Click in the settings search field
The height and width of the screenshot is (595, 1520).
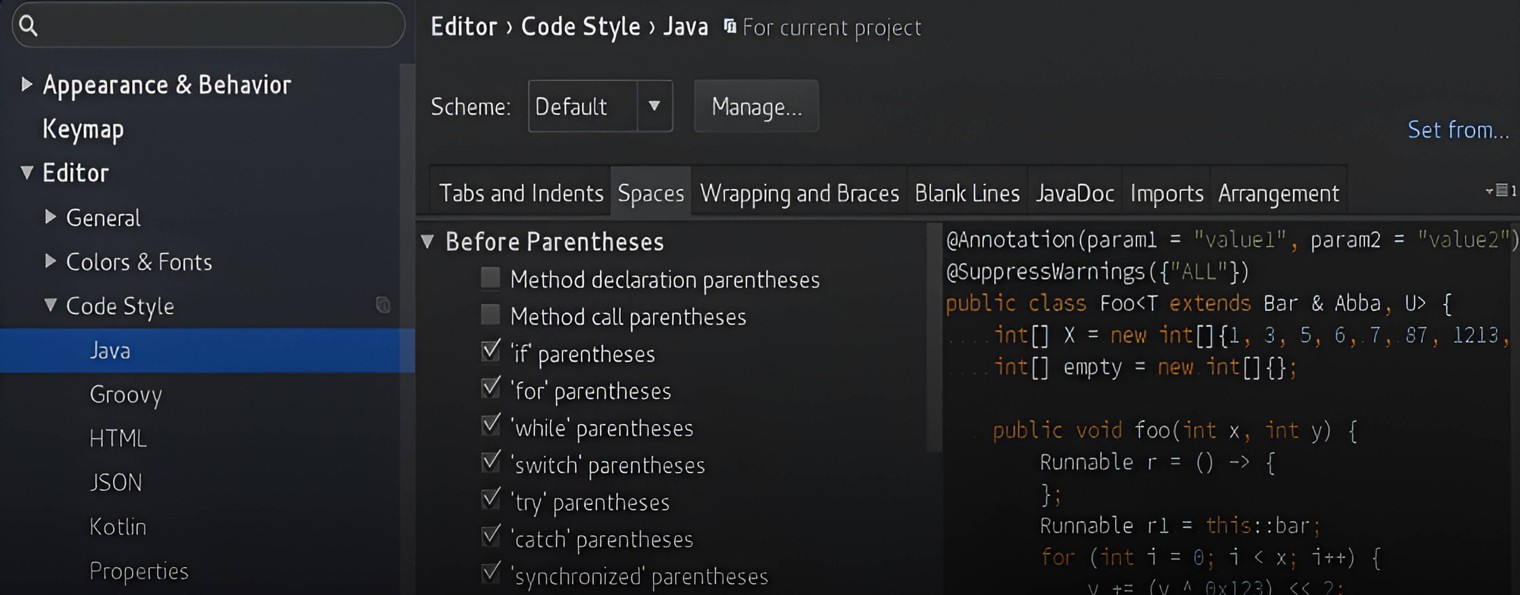point(210,27)
